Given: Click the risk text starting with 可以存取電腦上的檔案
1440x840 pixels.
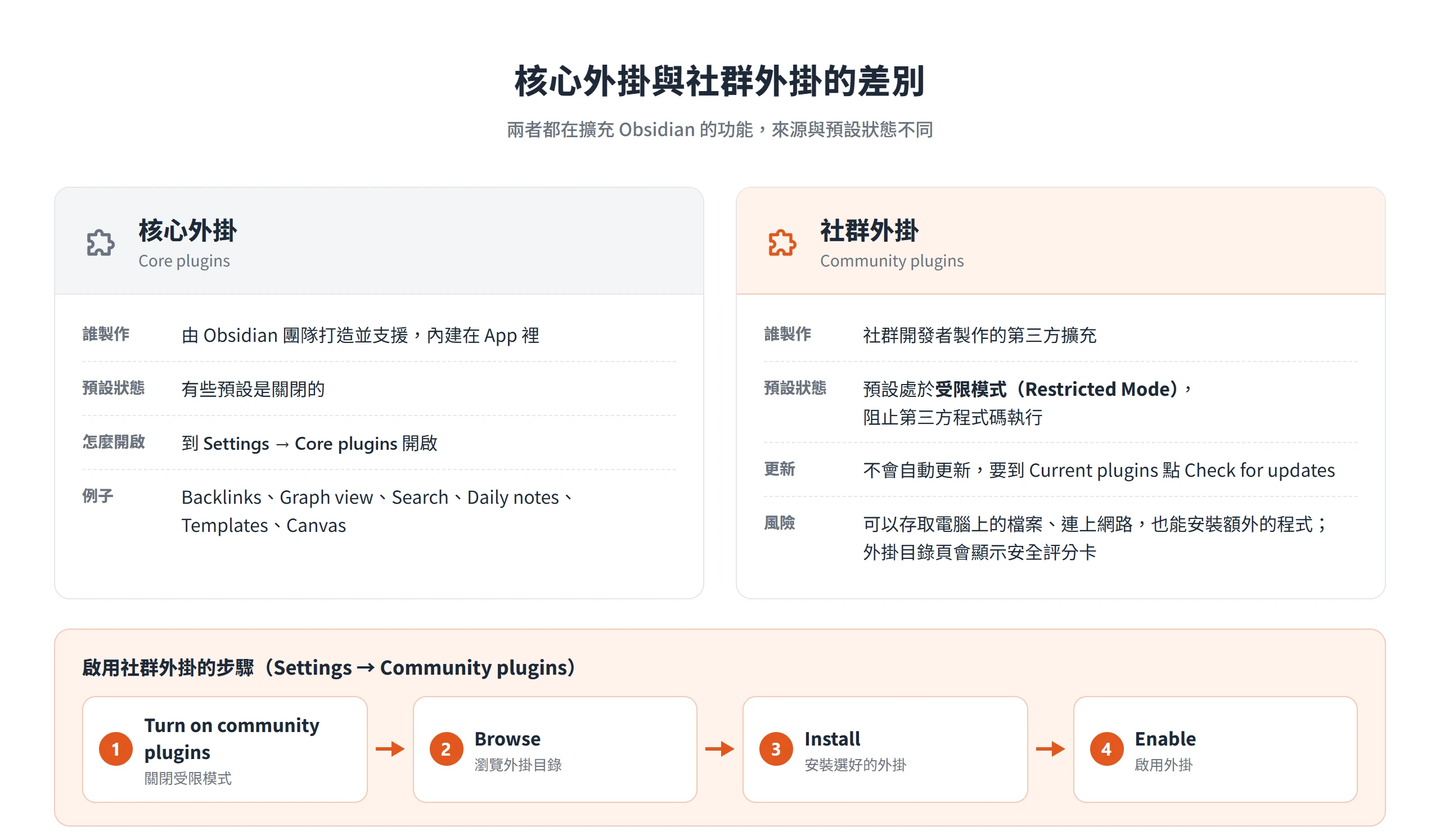Looking at the screenshot, I should click(x=1095, y=538).
